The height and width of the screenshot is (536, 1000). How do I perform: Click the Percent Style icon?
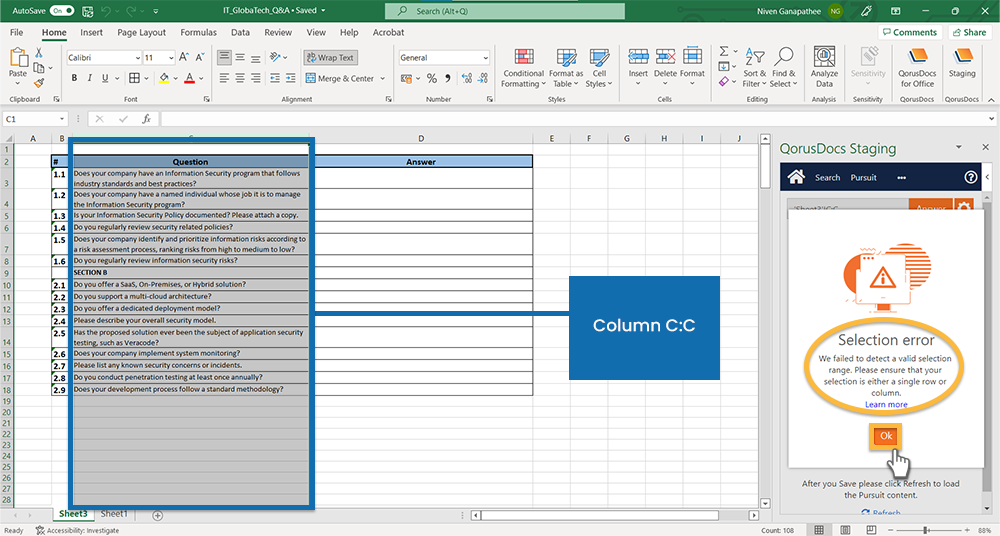point(432,78)
